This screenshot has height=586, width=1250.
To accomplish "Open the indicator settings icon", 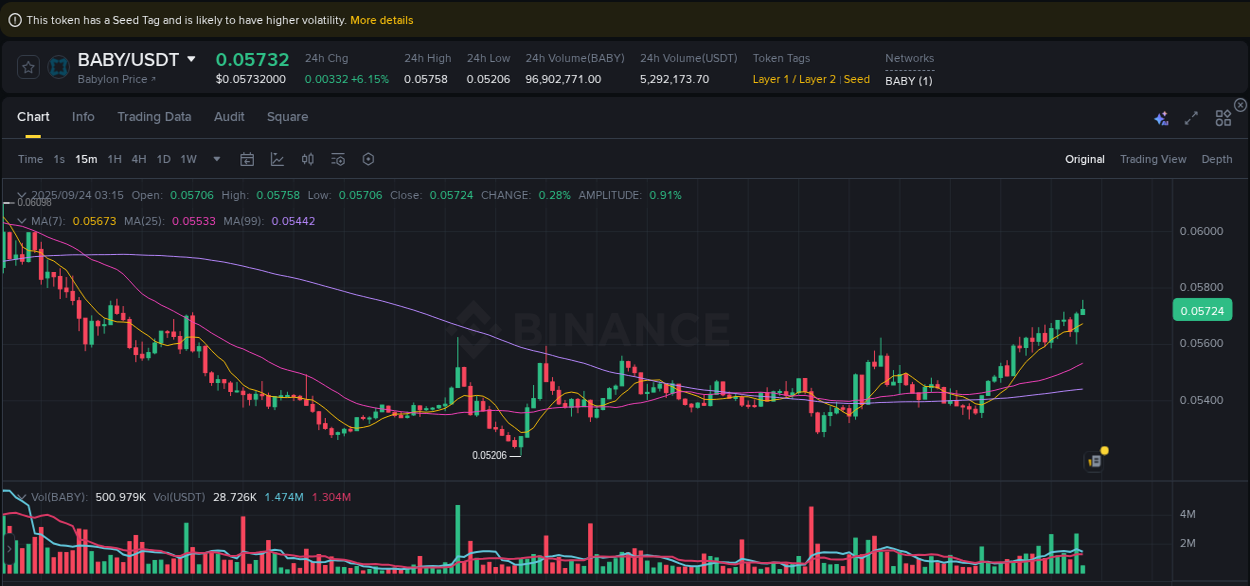I will point(337,159).
